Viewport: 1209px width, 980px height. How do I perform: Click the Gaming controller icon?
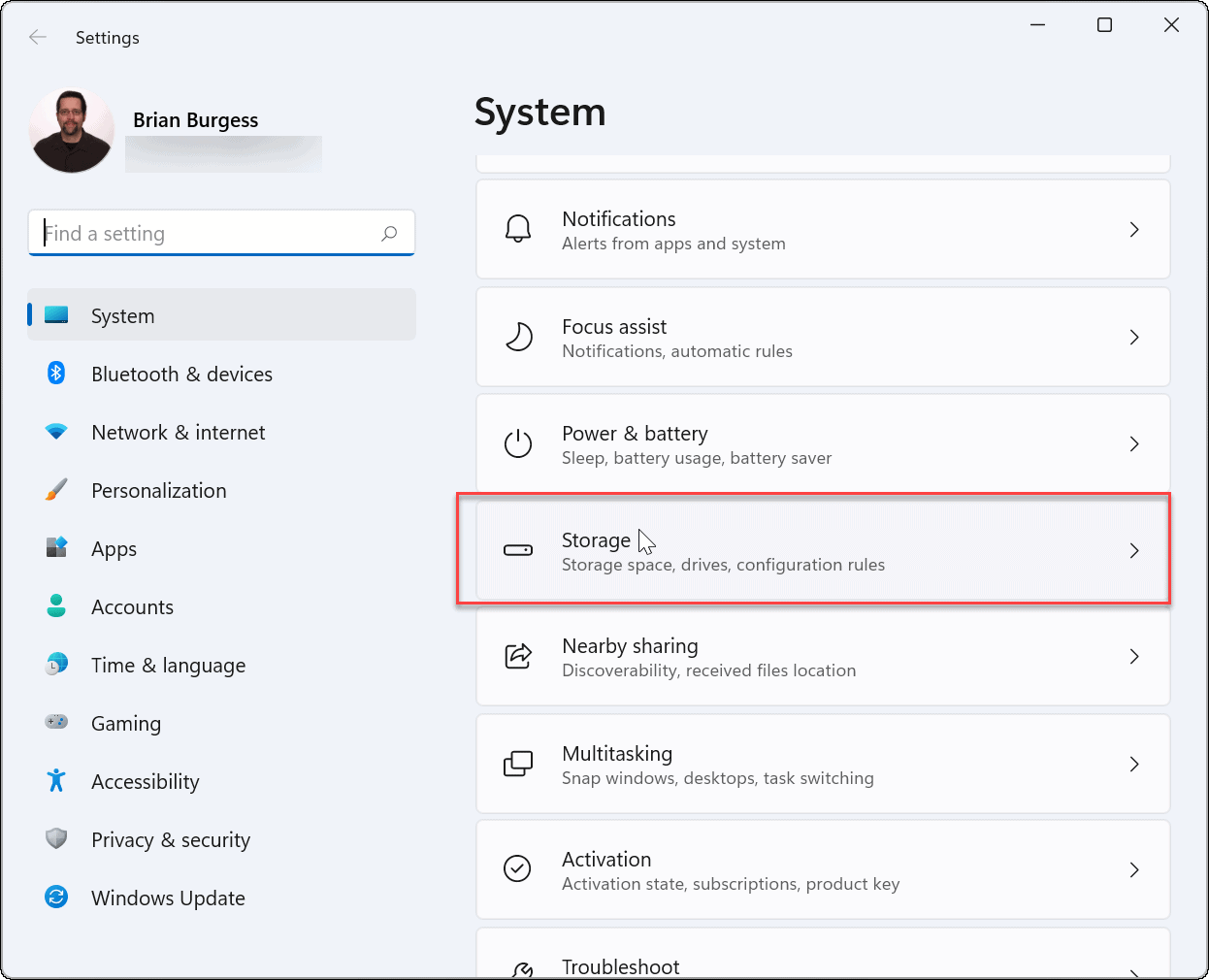tap(56, 722)
